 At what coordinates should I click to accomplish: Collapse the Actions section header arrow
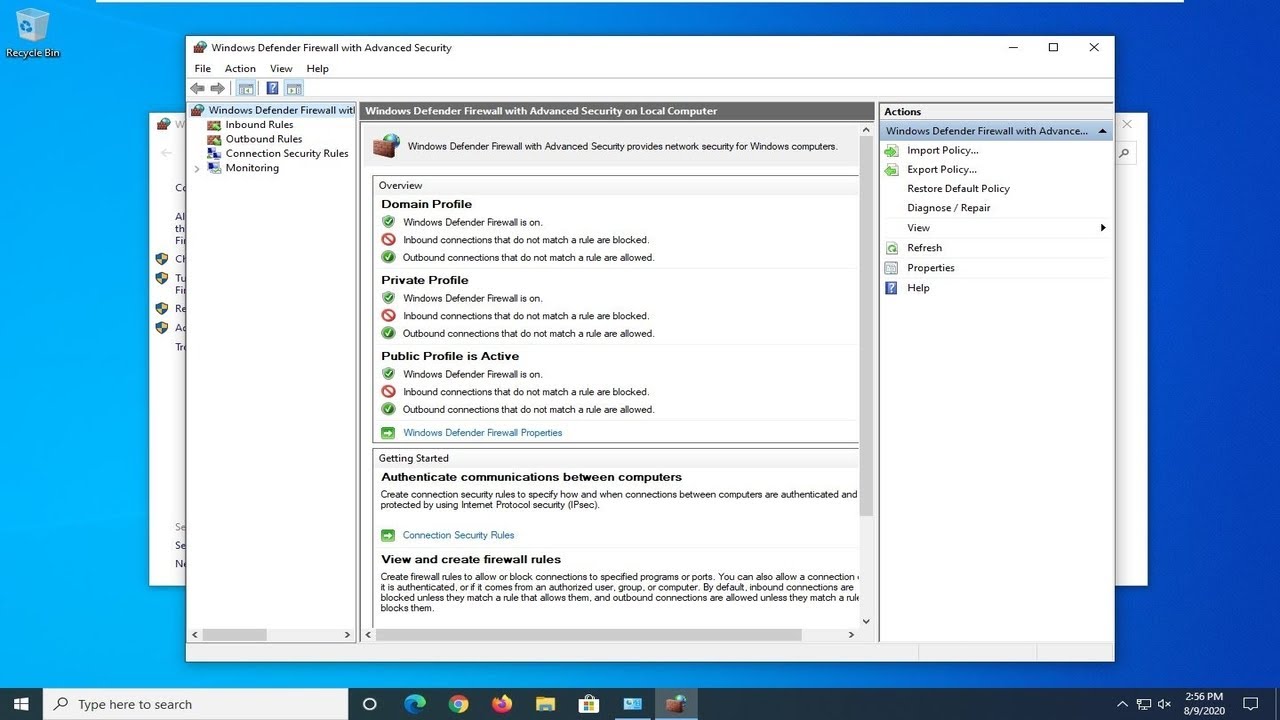point(1102,131)
